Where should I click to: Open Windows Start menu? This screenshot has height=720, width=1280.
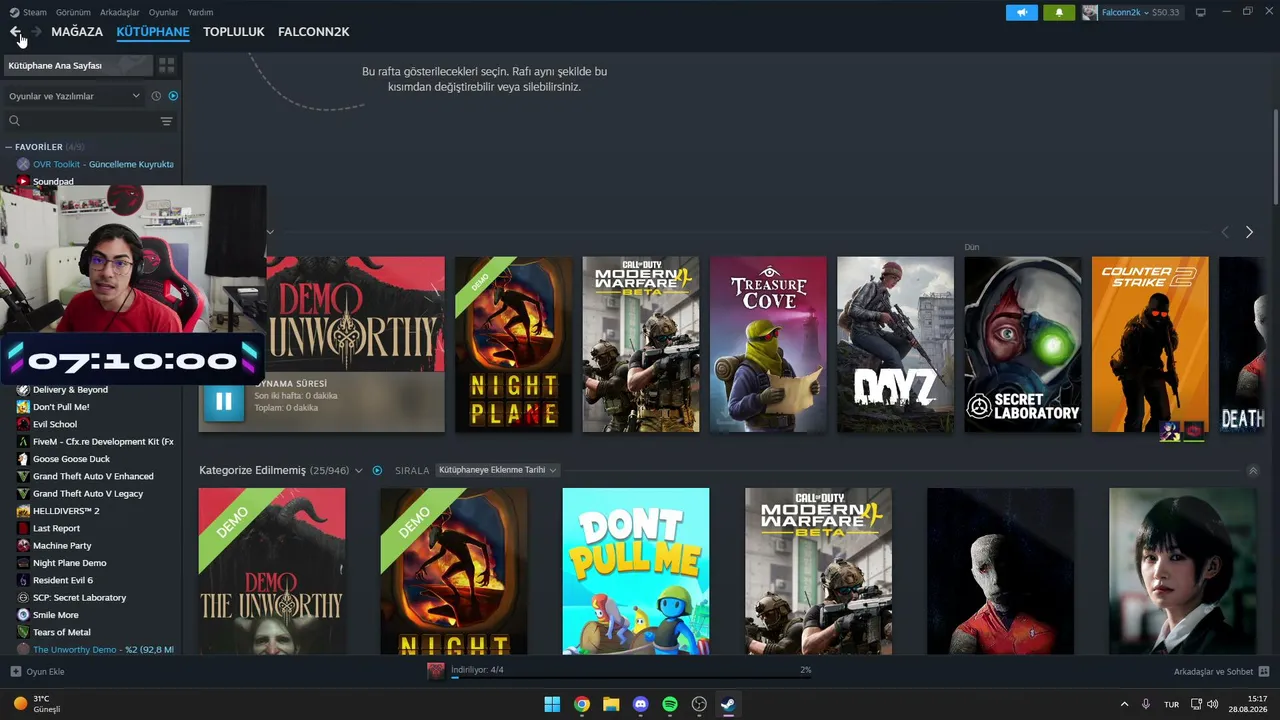(552, 704)
